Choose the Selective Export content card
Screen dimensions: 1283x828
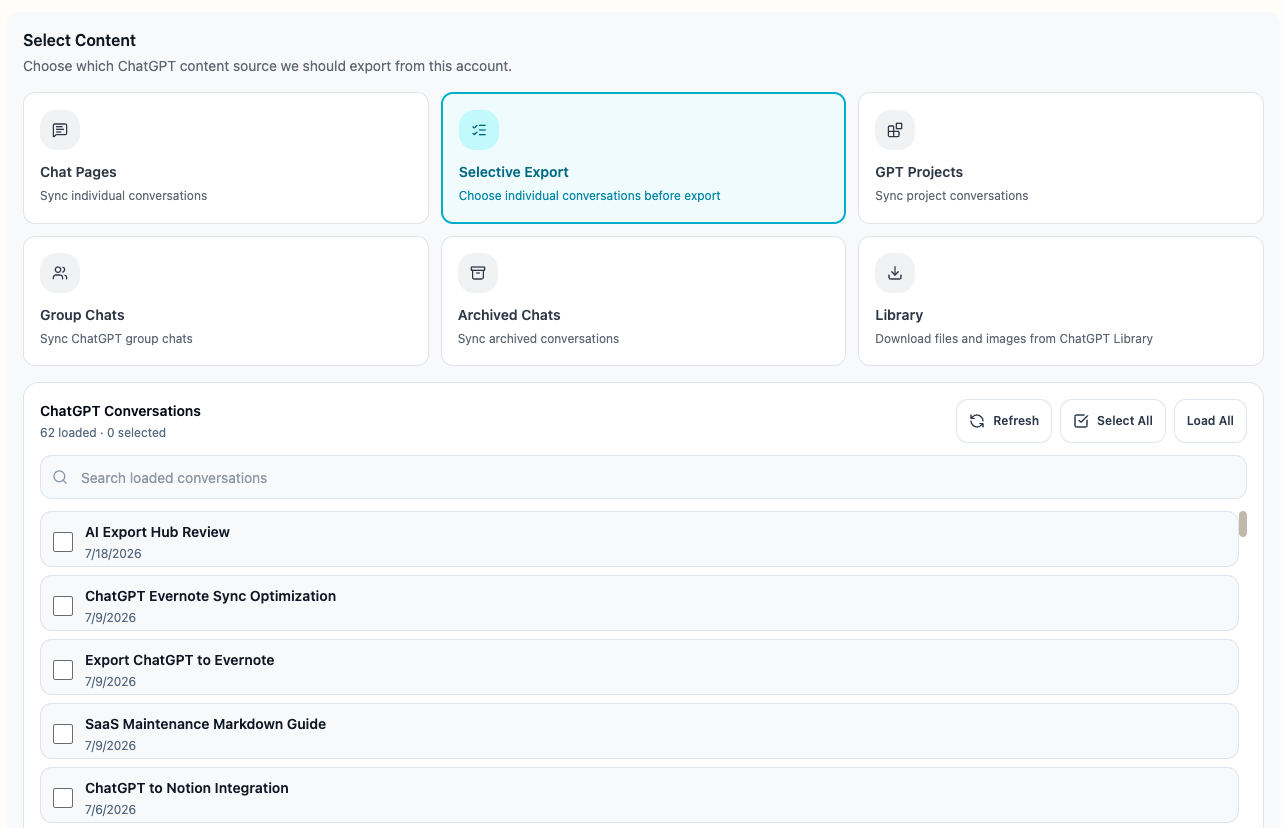coord(643,158)
